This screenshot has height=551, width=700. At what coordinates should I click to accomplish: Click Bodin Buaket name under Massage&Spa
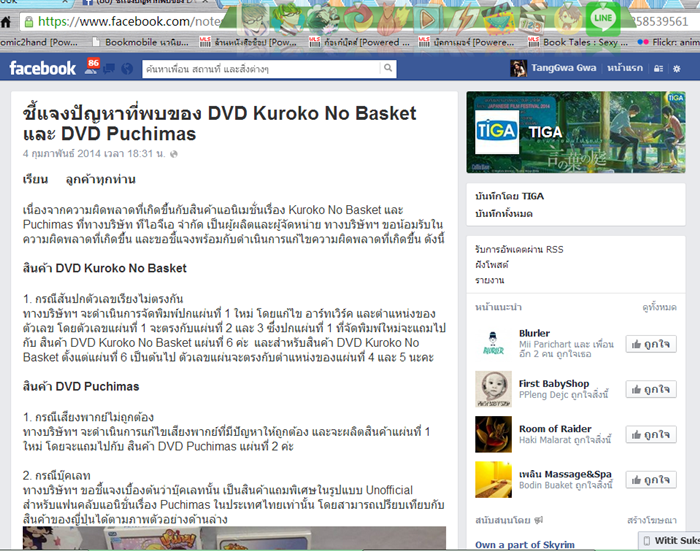tap(546, 485)
